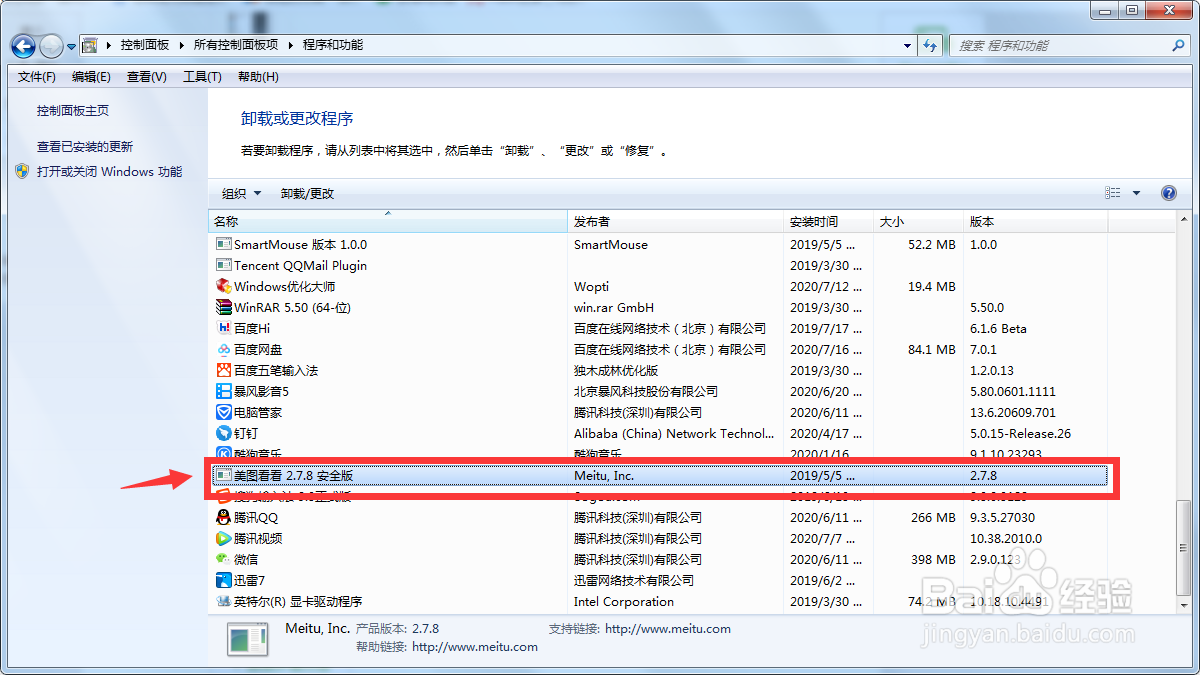Go back with the back arrow
The height and width of the screenshot is (675, 1200).
tap(24, 46)
